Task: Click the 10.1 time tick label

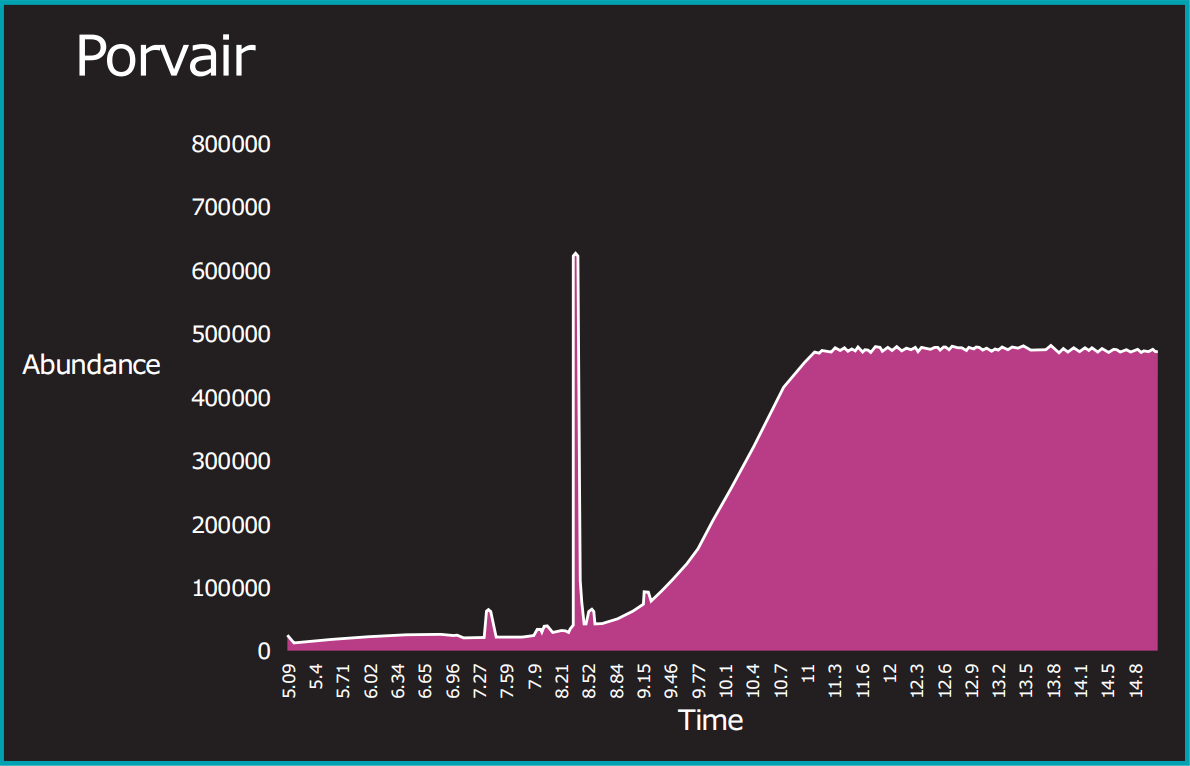Action: point(726,681)
